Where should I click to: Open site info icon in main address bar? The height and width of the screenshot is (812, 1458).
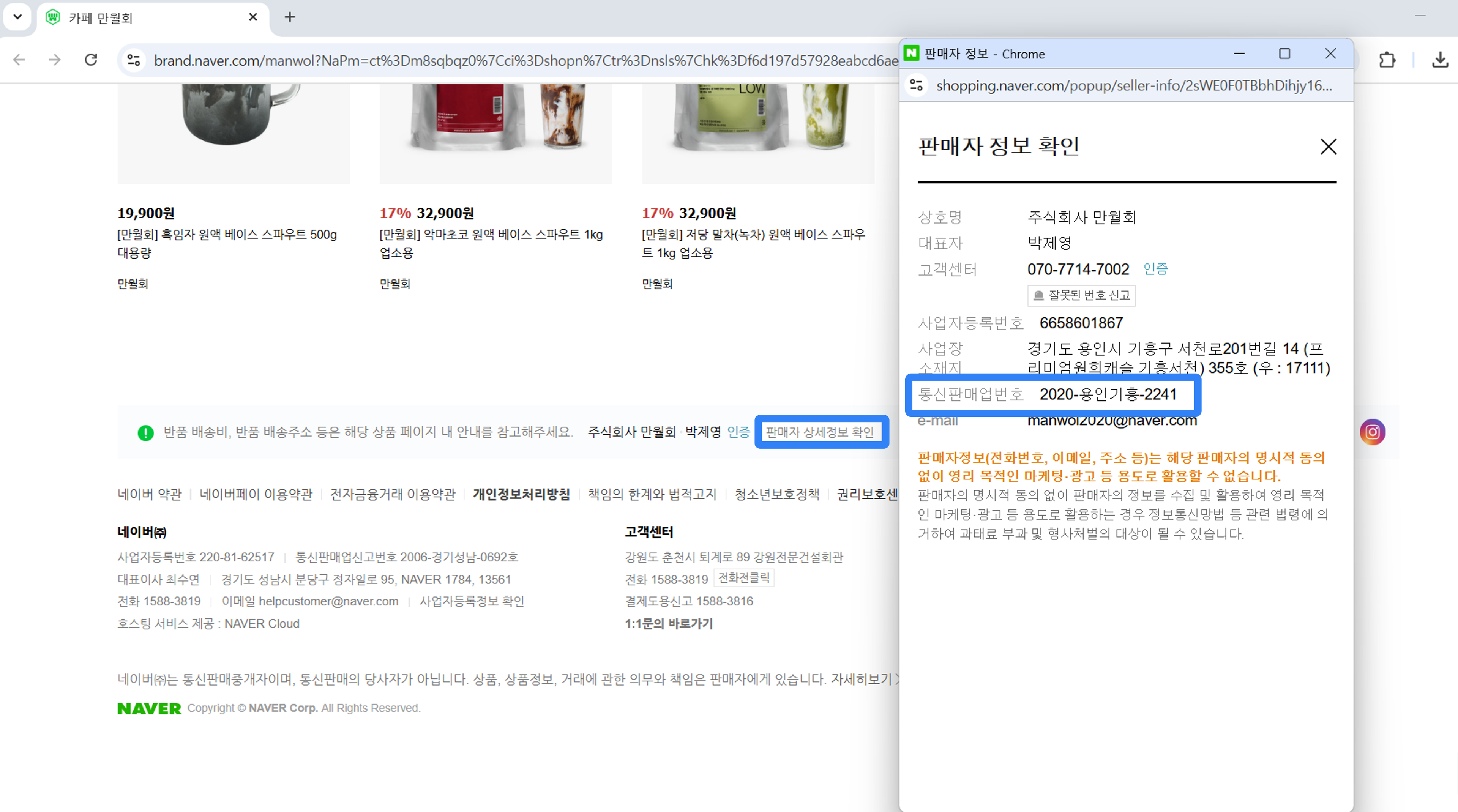pos(134,60)
